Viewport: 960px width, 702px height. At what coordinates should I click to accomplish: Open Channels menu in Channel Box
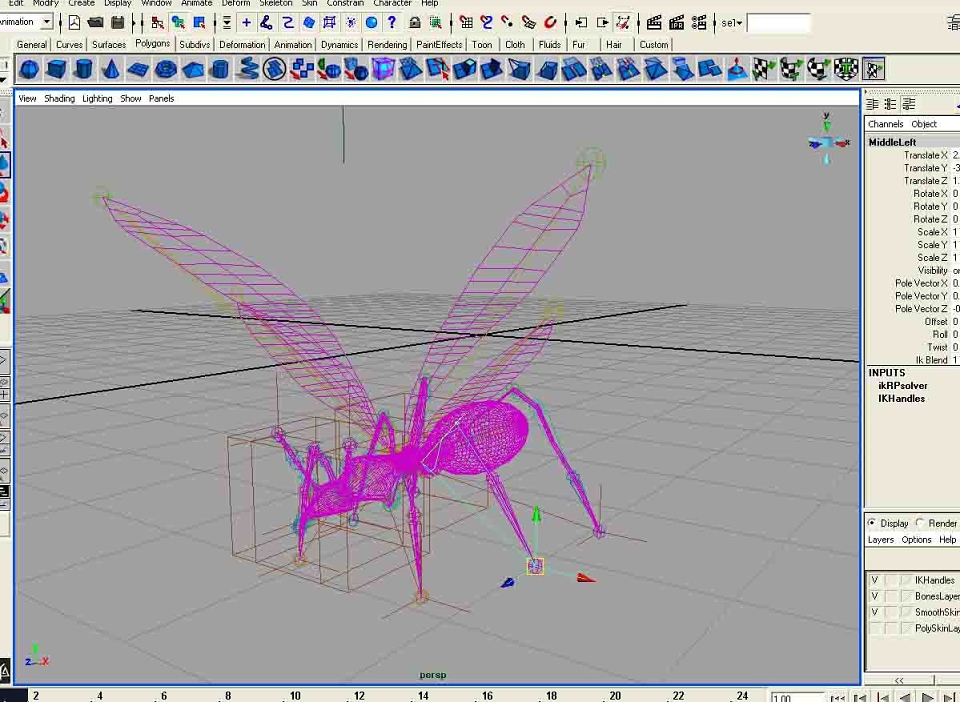pyautogui.click(x=885, y=124)
